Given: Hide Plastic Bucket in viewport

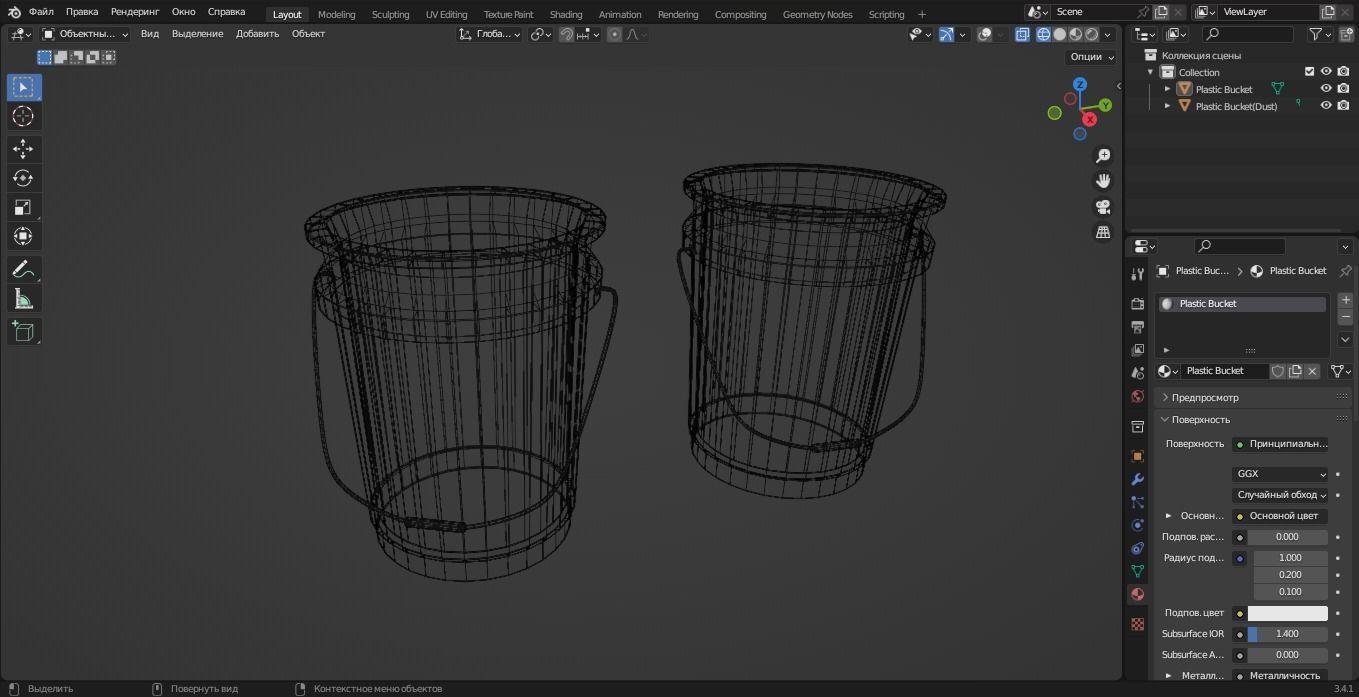Looking at the screenshot, I should (x=1326, y=89).
